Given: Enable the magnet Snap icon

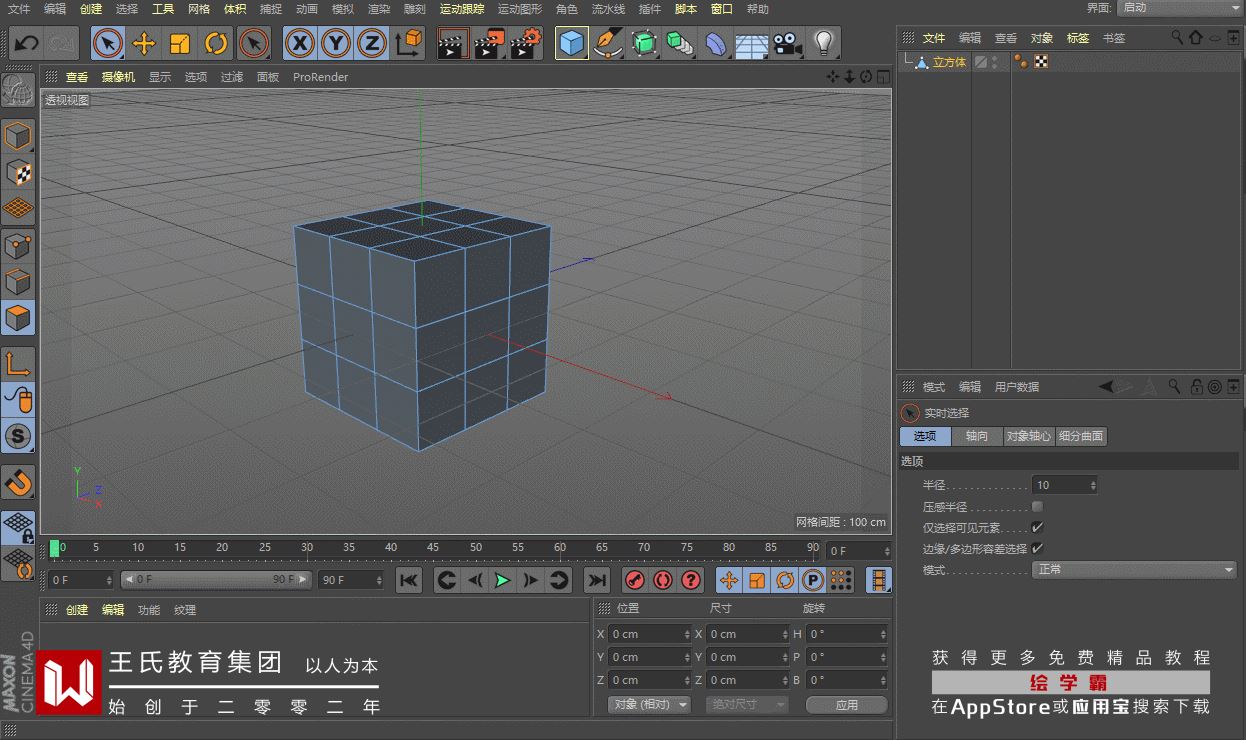Looking at the screenshot, I should point(18,482).
